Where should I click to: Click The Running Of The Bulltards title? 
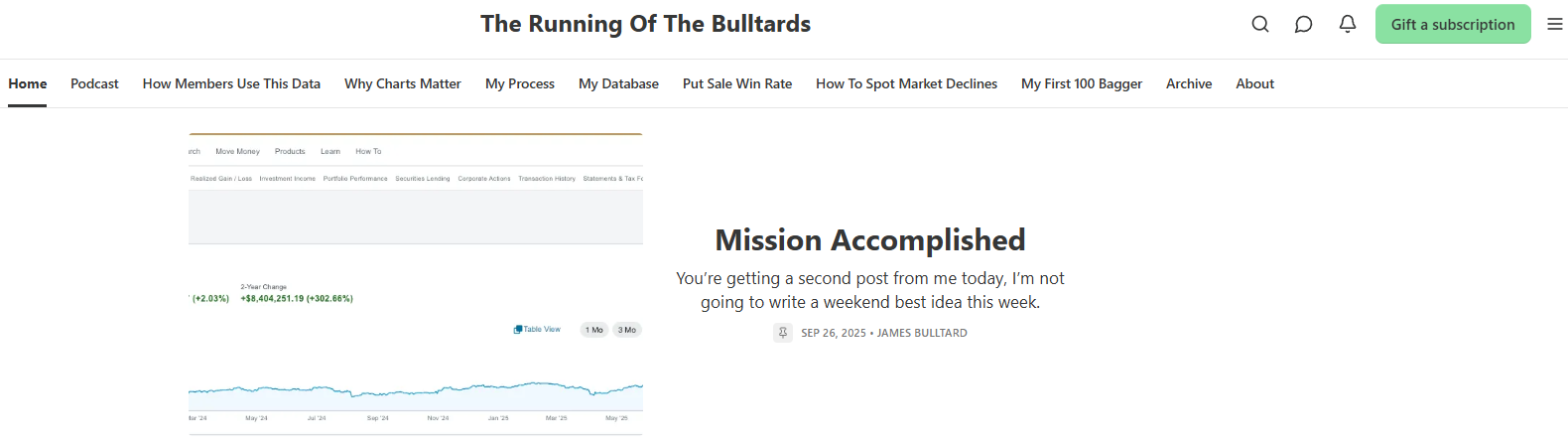[645, 24]
